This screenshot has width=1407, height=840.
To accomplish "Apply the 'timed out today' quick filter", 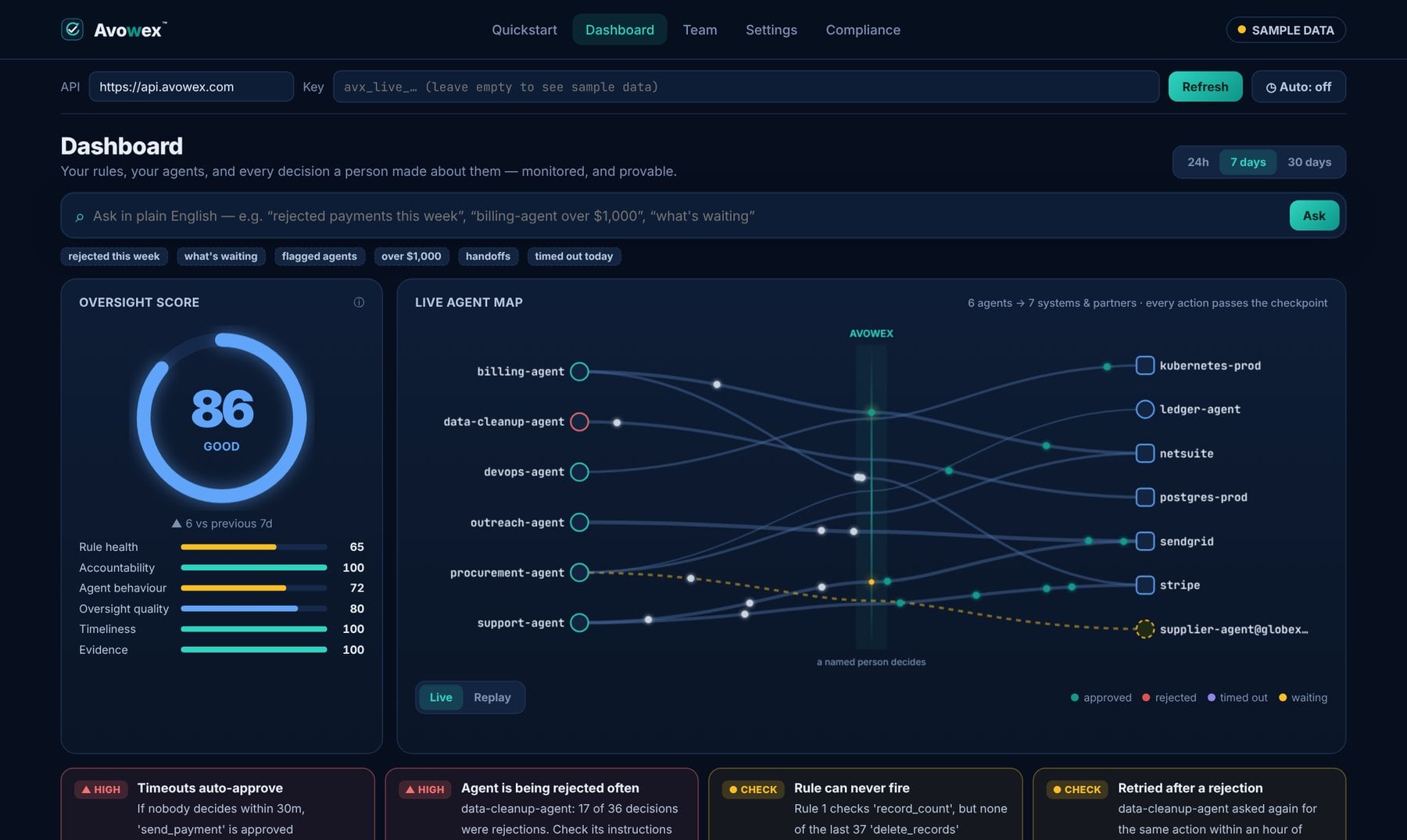I will [574, 256].
